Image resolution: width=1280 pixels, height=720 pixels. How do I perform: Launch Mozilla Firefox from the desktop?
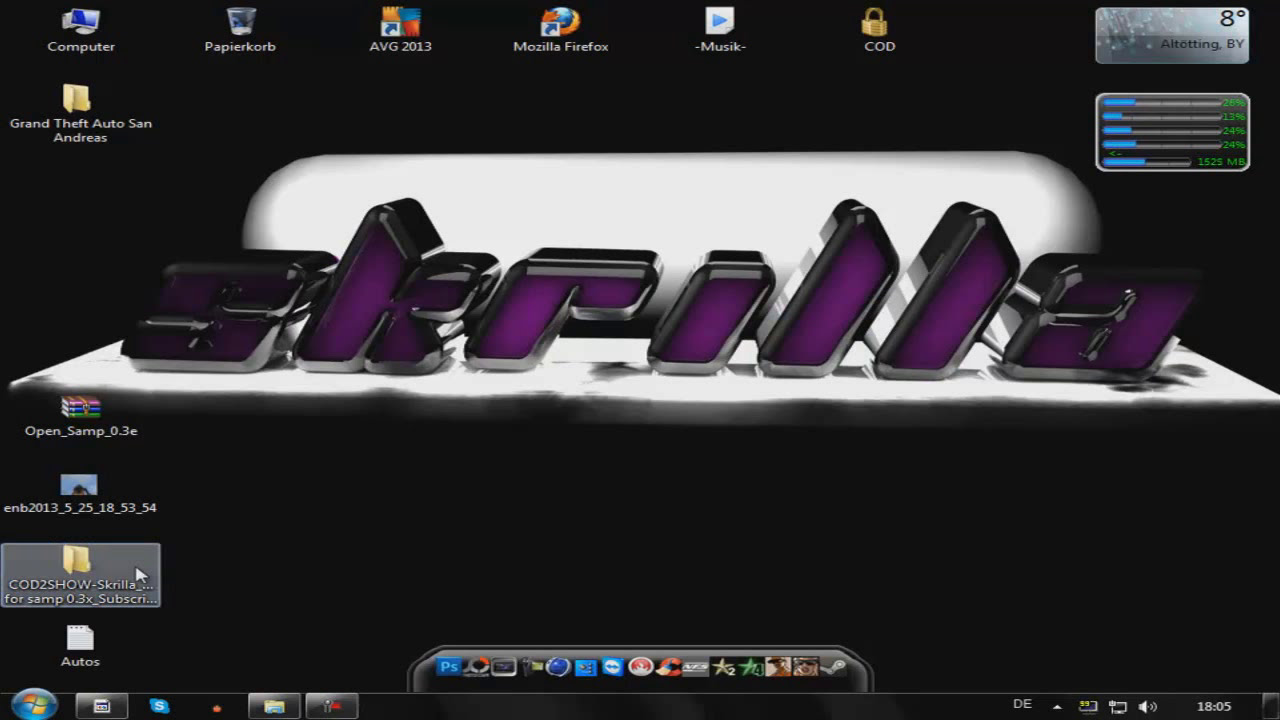[561, 30]
